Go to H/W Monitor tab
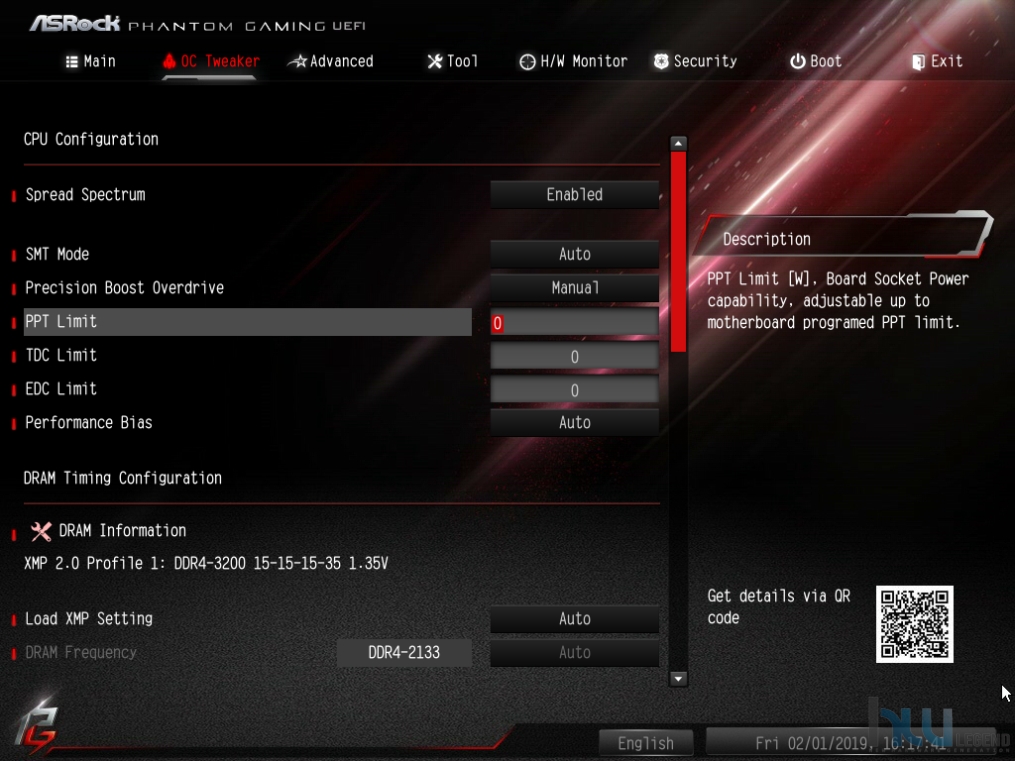This screenshot has width=1015, height=761. (x=574, y=61)
